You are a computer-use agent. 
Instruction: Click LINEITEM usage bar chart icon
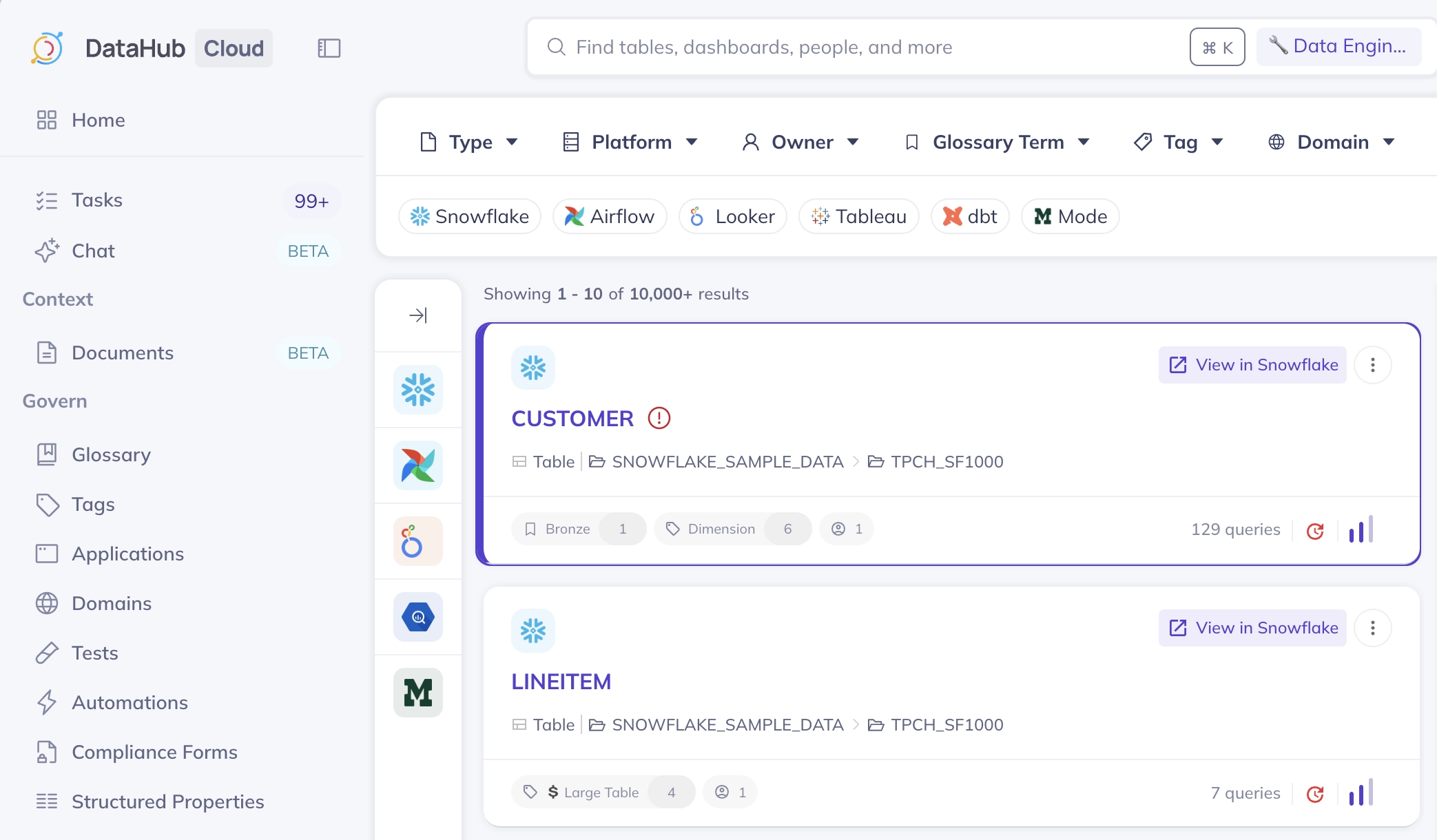click(1361, 793)
